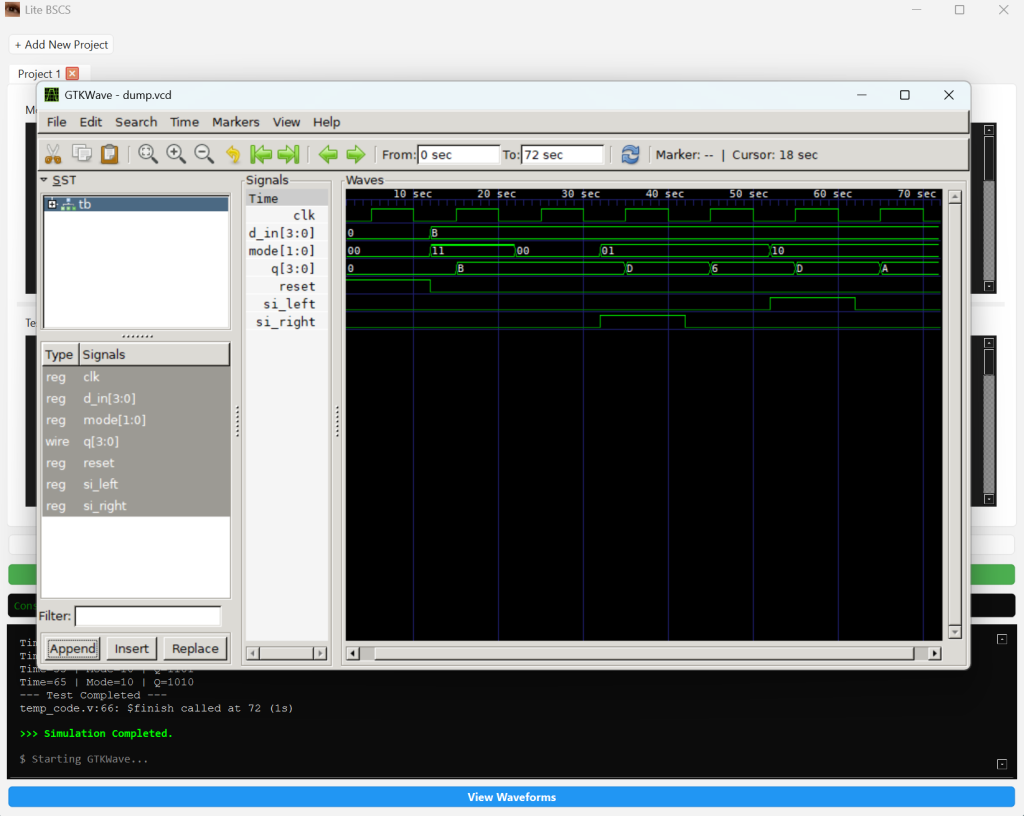The width and height of the screenshot is (1024, 816).
Task: Zoom in on the waveform
Action: pyautogui.click(x=176, y=154)
